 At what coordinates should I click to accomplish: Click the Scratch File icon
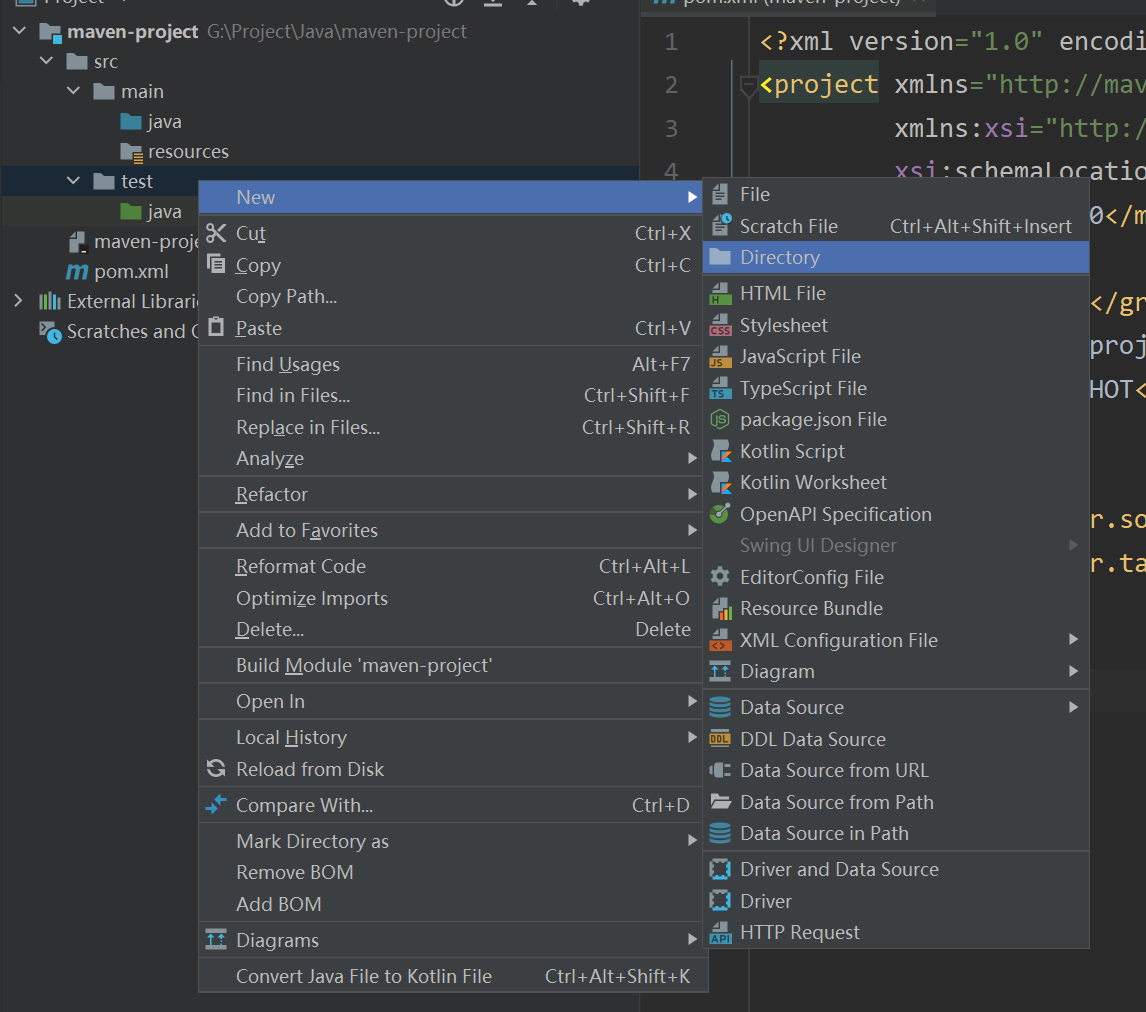click(721, 226)
